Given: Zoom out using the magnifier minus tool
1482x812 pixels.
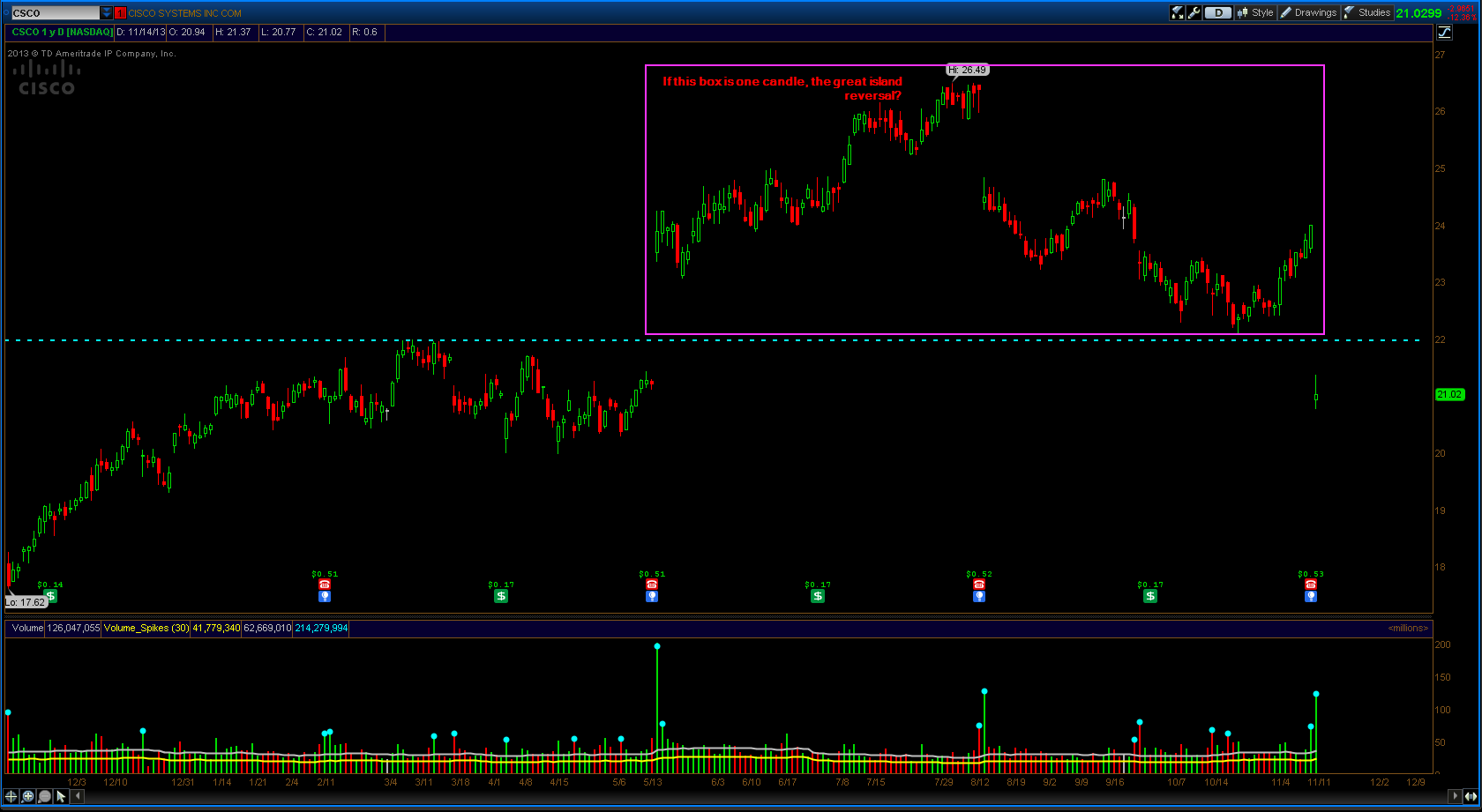Looking at the screenshot, I should point(44,796).
